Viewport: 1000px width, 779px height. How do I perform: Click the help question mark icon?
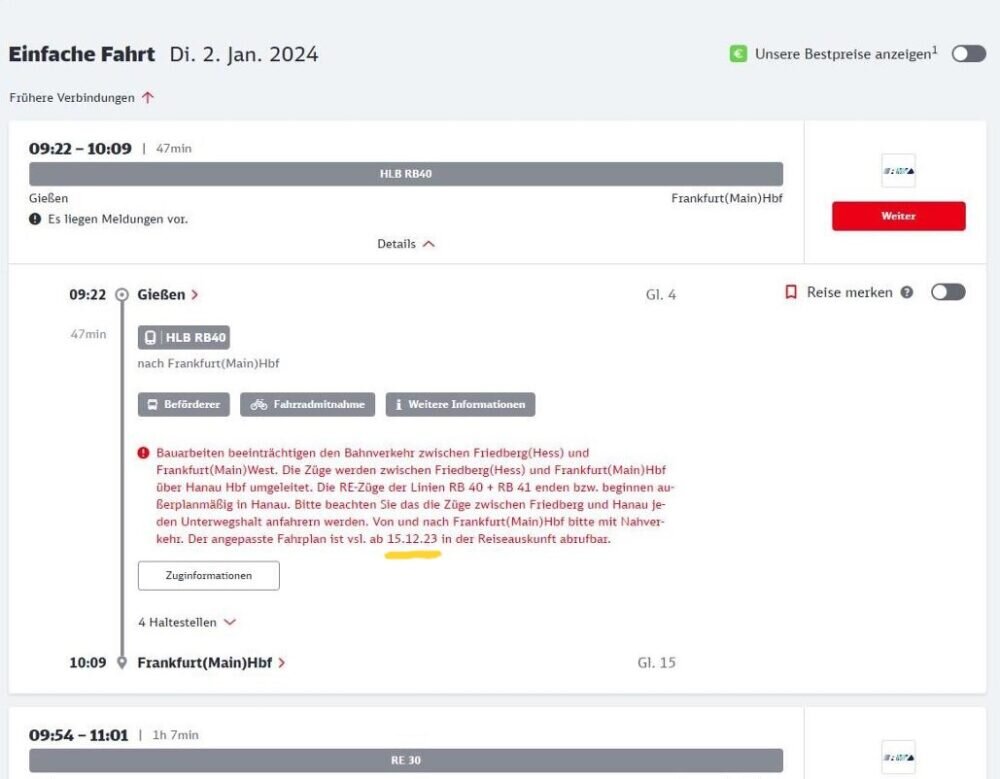pyautogui.click(x=907, y=292)
